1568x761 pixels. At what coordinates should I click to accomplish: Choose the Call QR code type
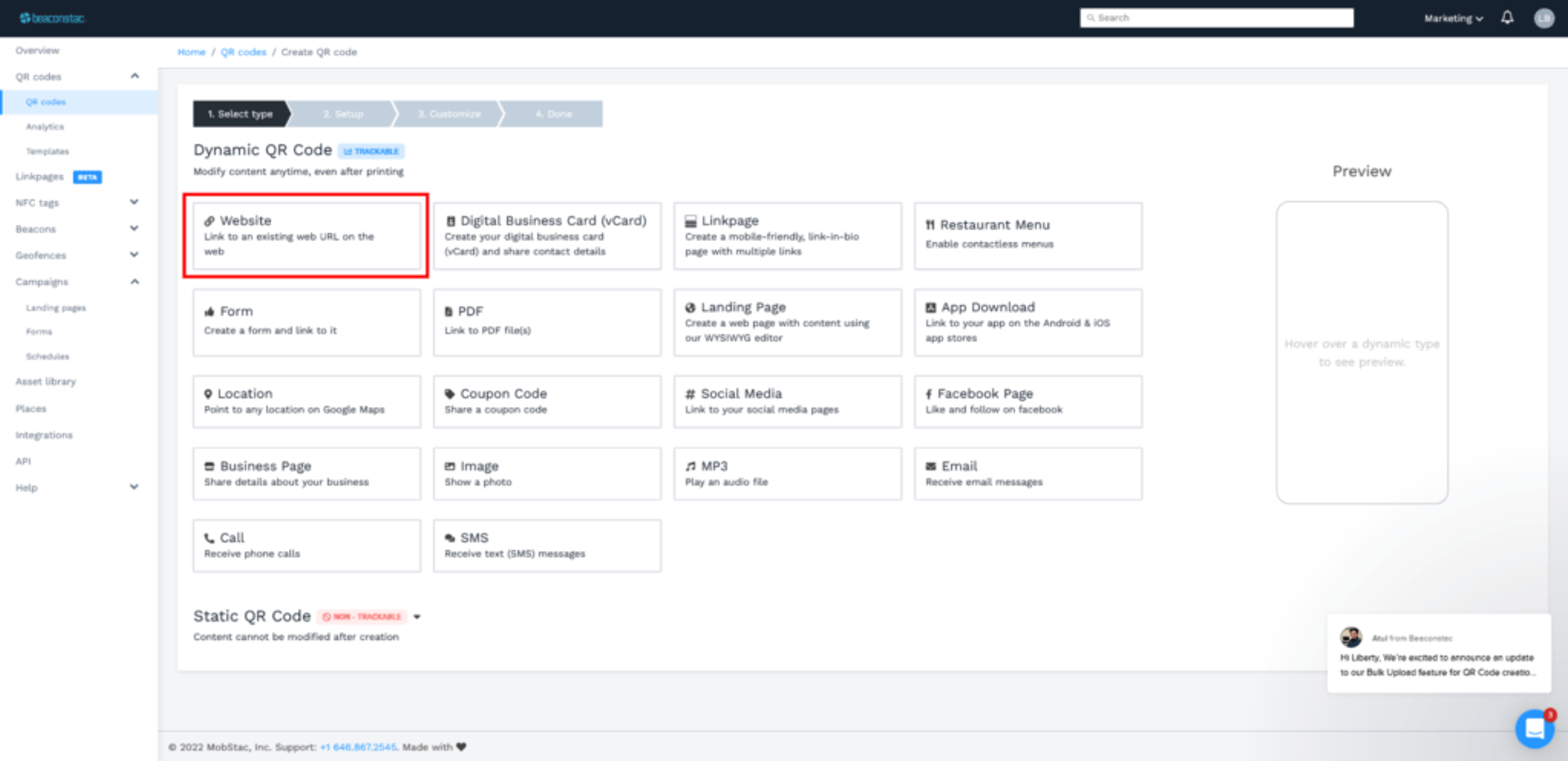[306, 545]
